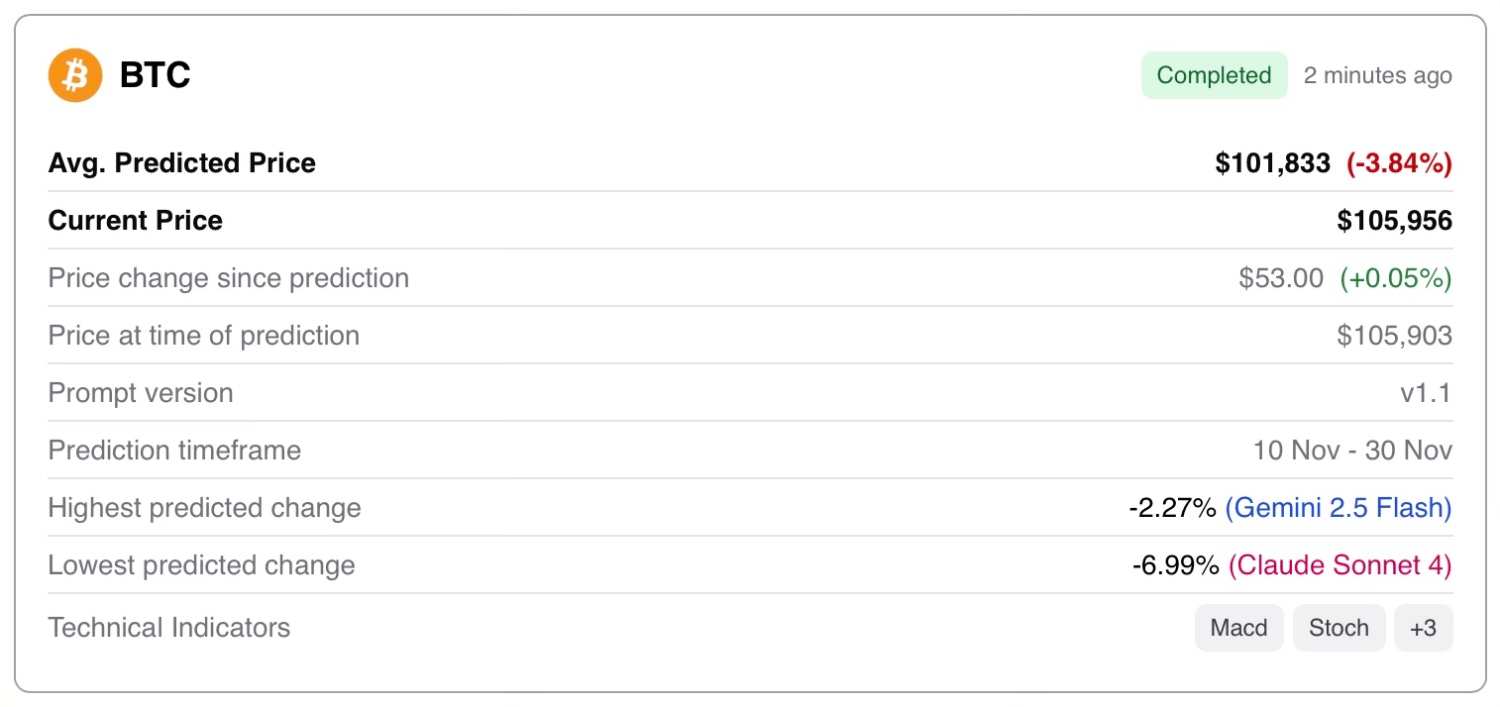The height and width of the screenshot is (707, 1500).
Task: Click the -6.99% lowest predicted change
Action: point(1175,566)
